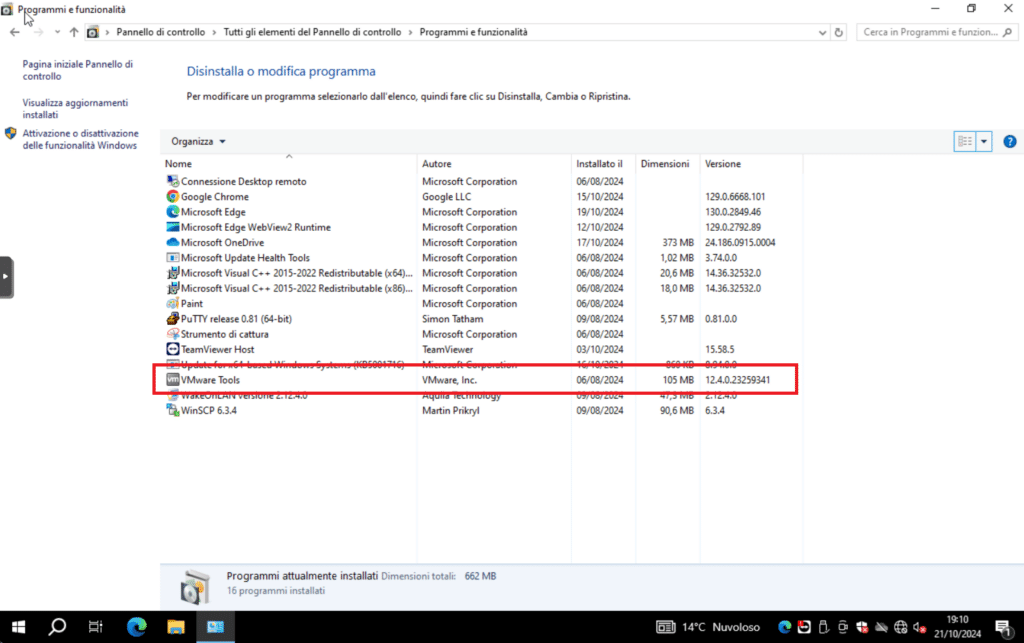The height and width of the screenshot is (643, 1024).
Task: Click the Google Chrome program icon
Action: (172, 196)
